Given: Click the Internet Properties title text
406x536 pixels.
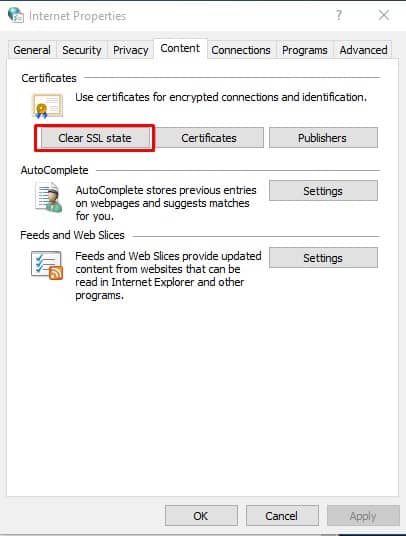Looking at the screenshot, I should [x=78, y=16].
